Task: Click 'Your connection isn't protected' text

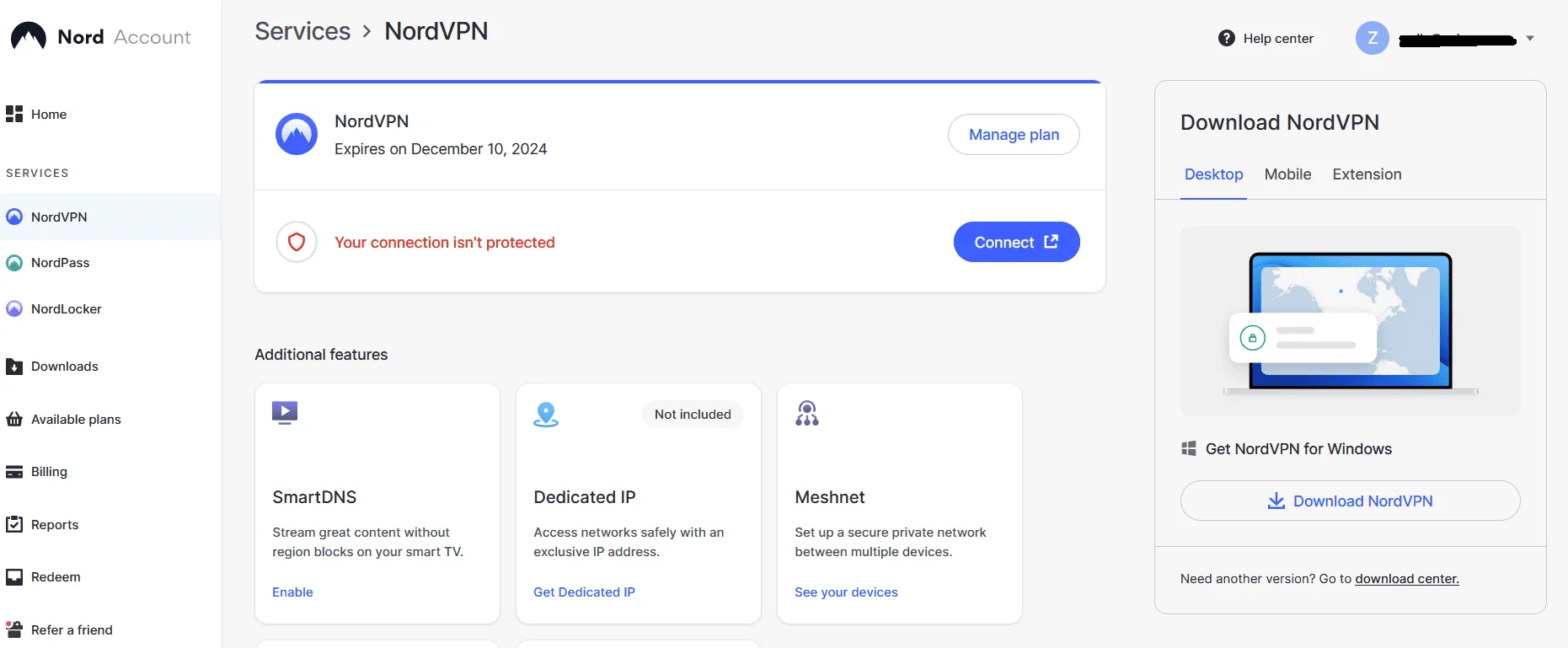Action: (445, 243)
